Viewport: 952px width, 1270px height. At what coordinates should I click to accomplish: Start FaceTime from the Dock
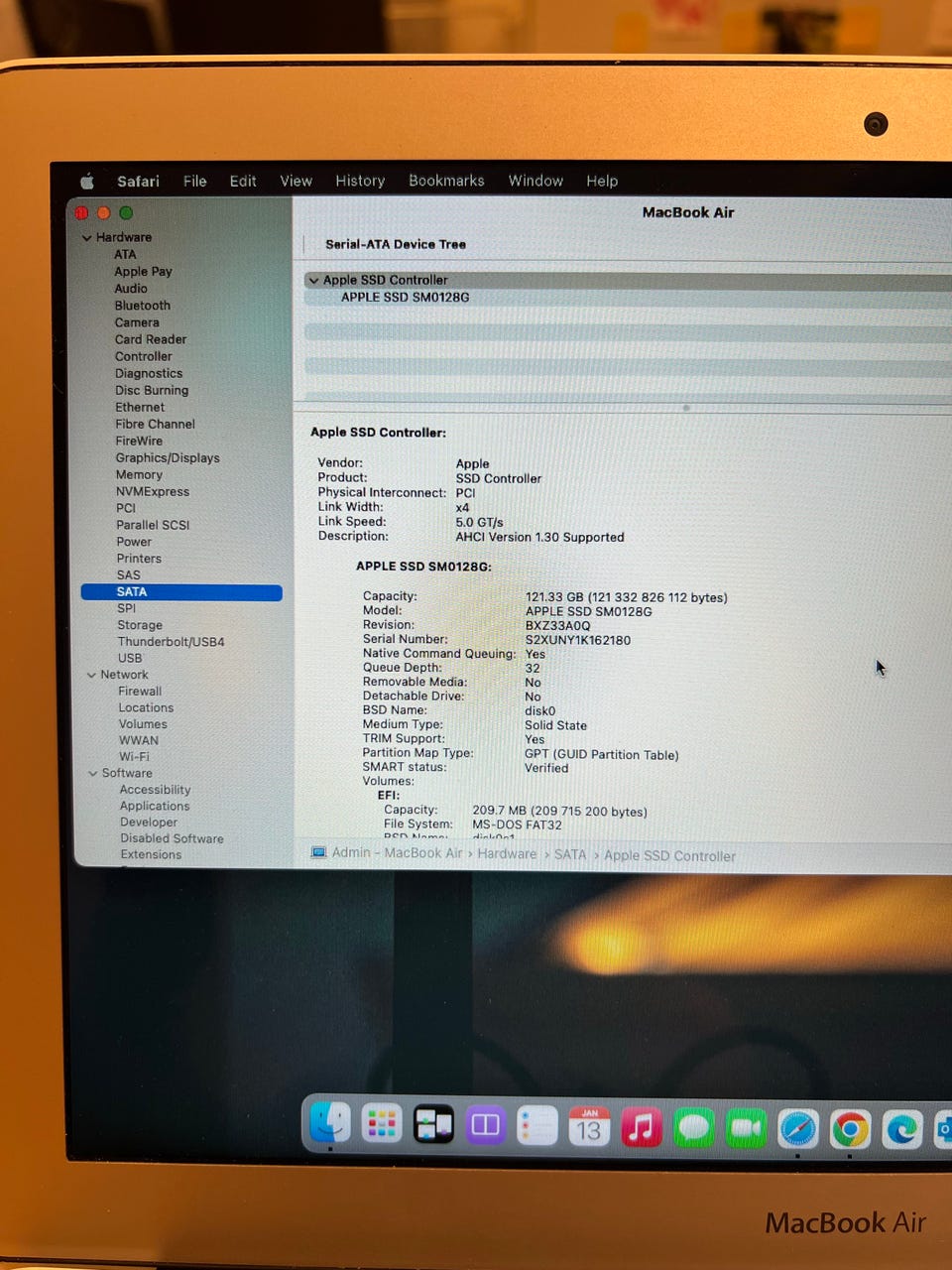point(746,1129)
